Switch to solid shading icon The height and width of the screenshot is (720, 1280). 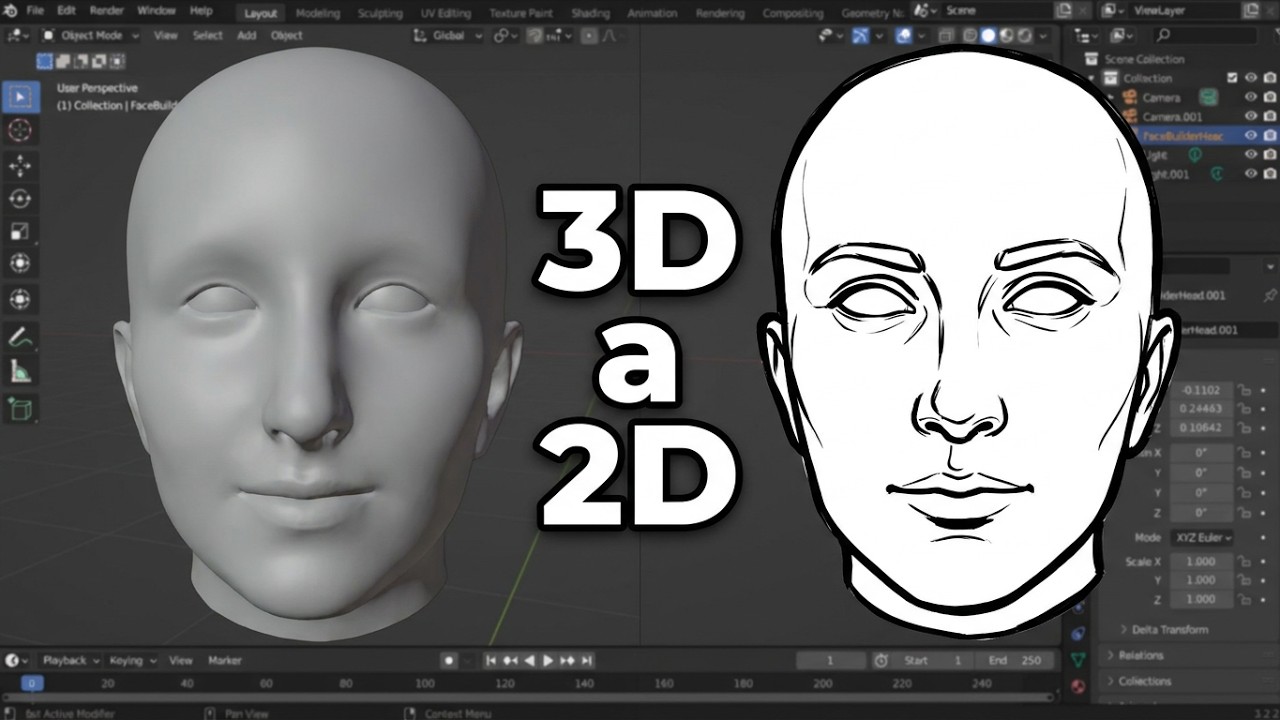point(989,36)
